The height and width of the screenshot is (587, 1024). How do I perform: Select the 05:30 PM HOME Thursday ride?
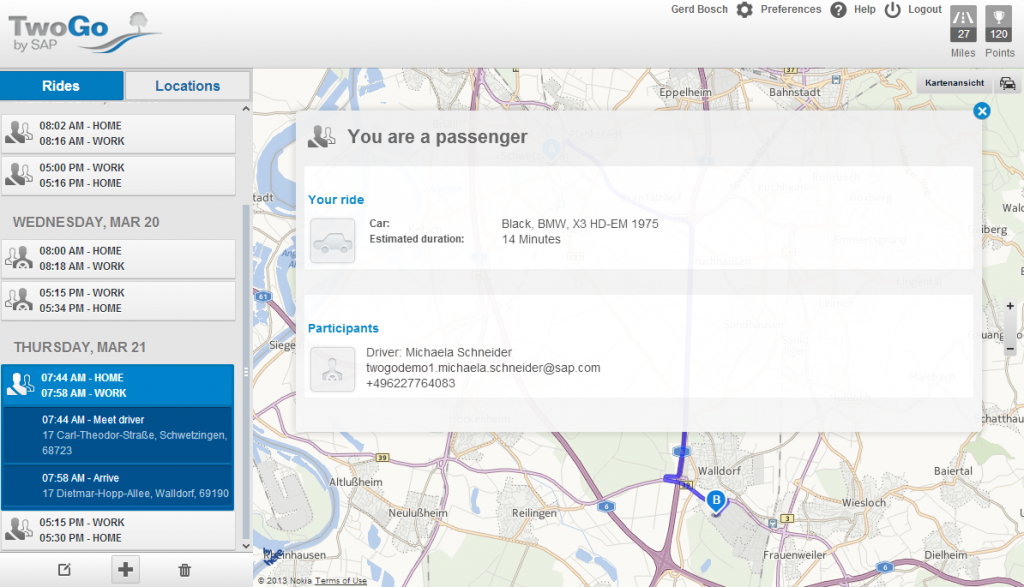[118, 530]
